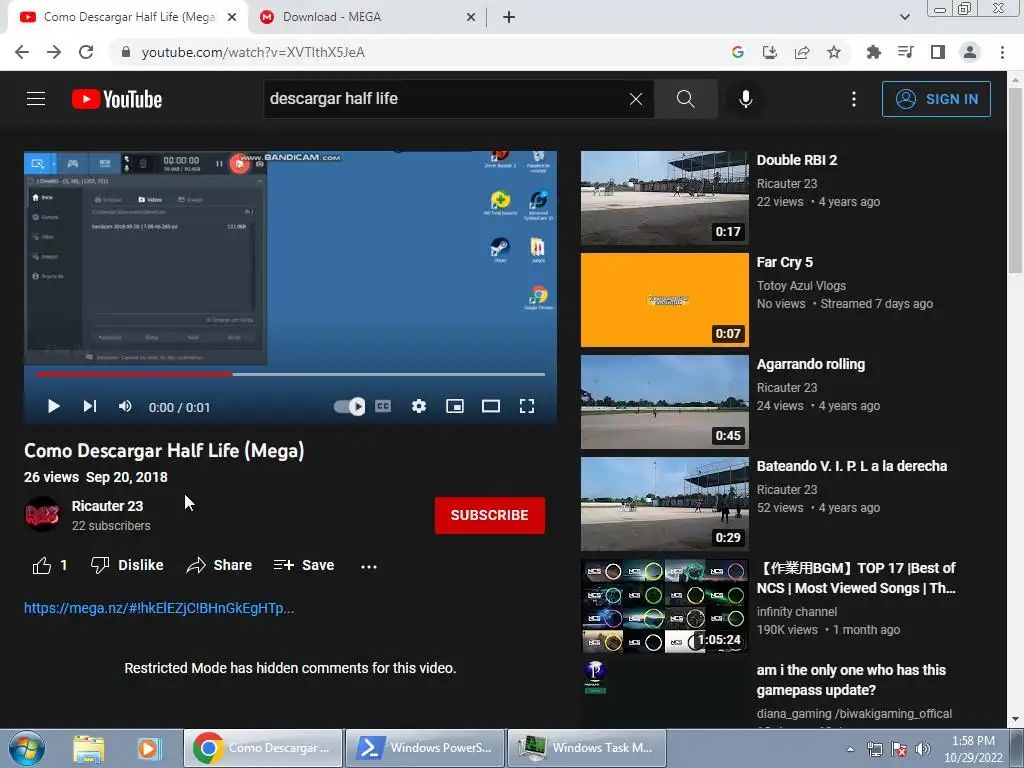Open Chrome profile avatar

point(970,52)
